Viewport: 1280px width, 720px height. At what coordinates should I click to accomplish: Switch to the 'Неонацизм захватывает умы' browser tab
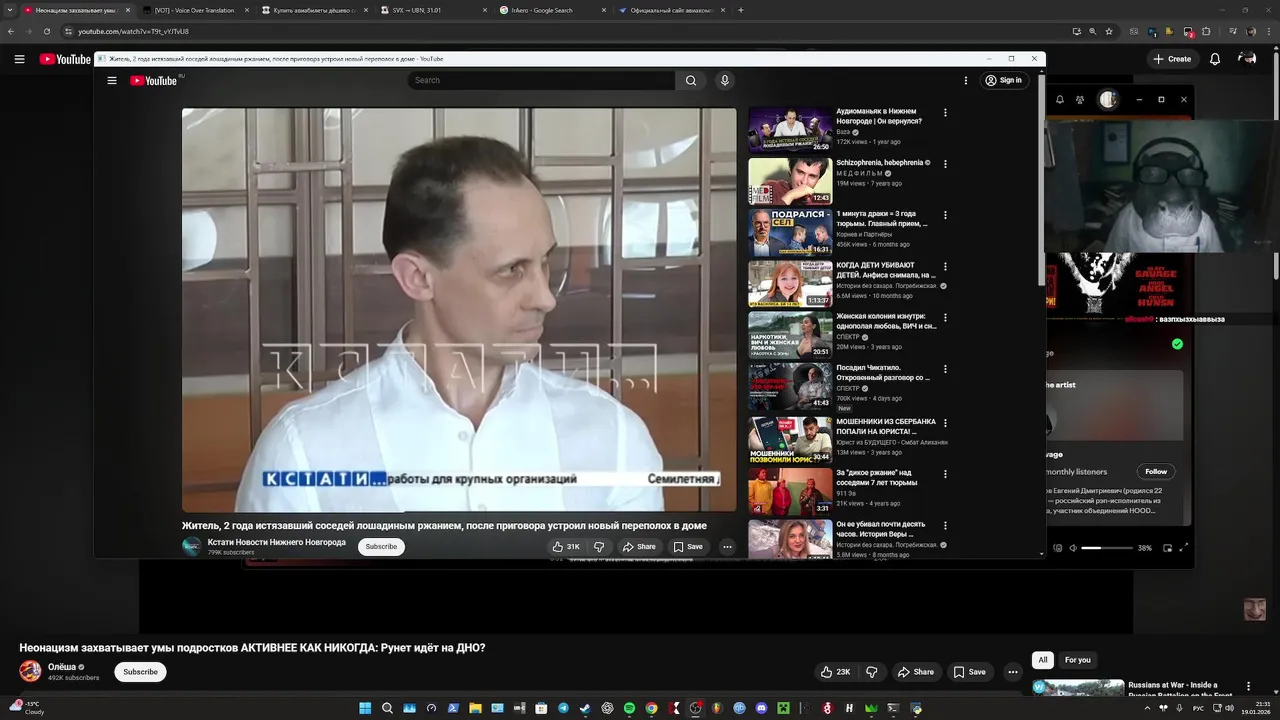pyautogui.click(x=77, y=10)
